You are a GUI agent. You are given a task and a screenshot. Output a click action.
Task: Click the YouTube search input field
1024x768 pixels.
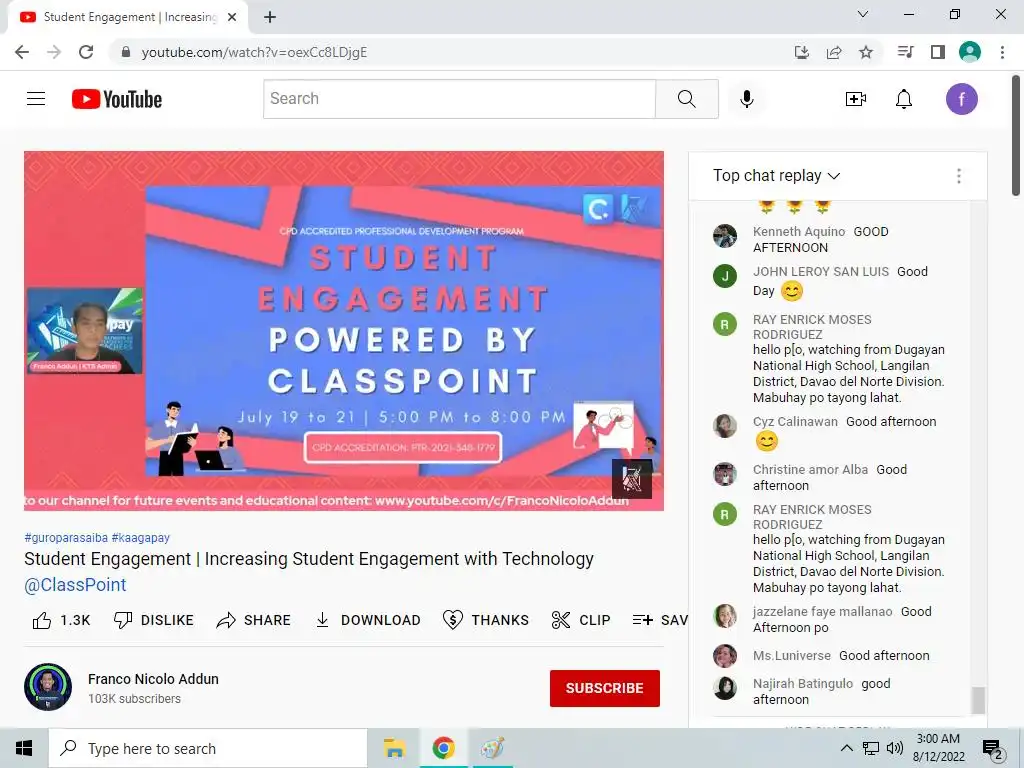[x=460, y=99]
